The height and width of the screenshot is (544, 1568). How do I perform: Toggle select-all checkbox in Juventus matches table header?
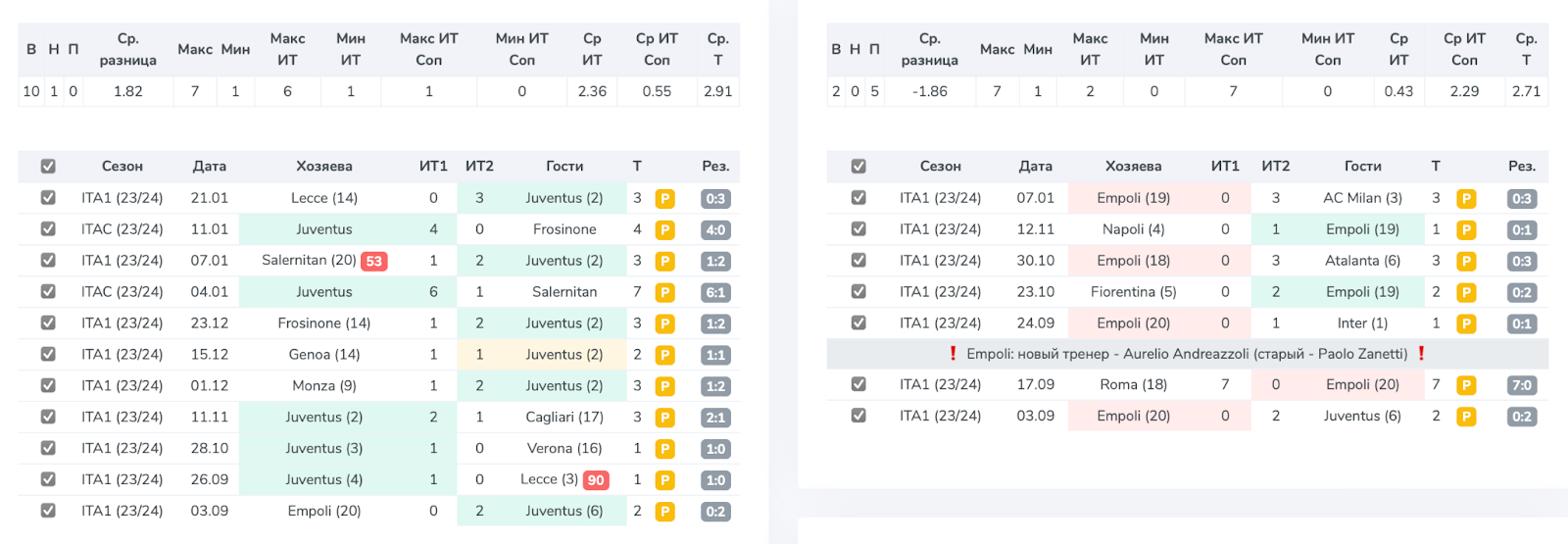coord(48,167)
